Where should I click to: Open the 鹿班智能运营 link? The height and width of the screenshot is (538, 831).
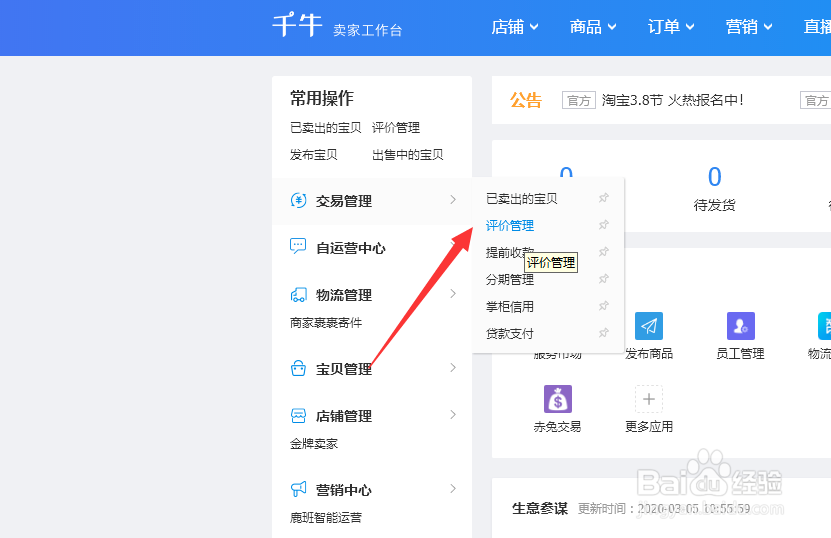pyautogui.click(x=326, y=517)
